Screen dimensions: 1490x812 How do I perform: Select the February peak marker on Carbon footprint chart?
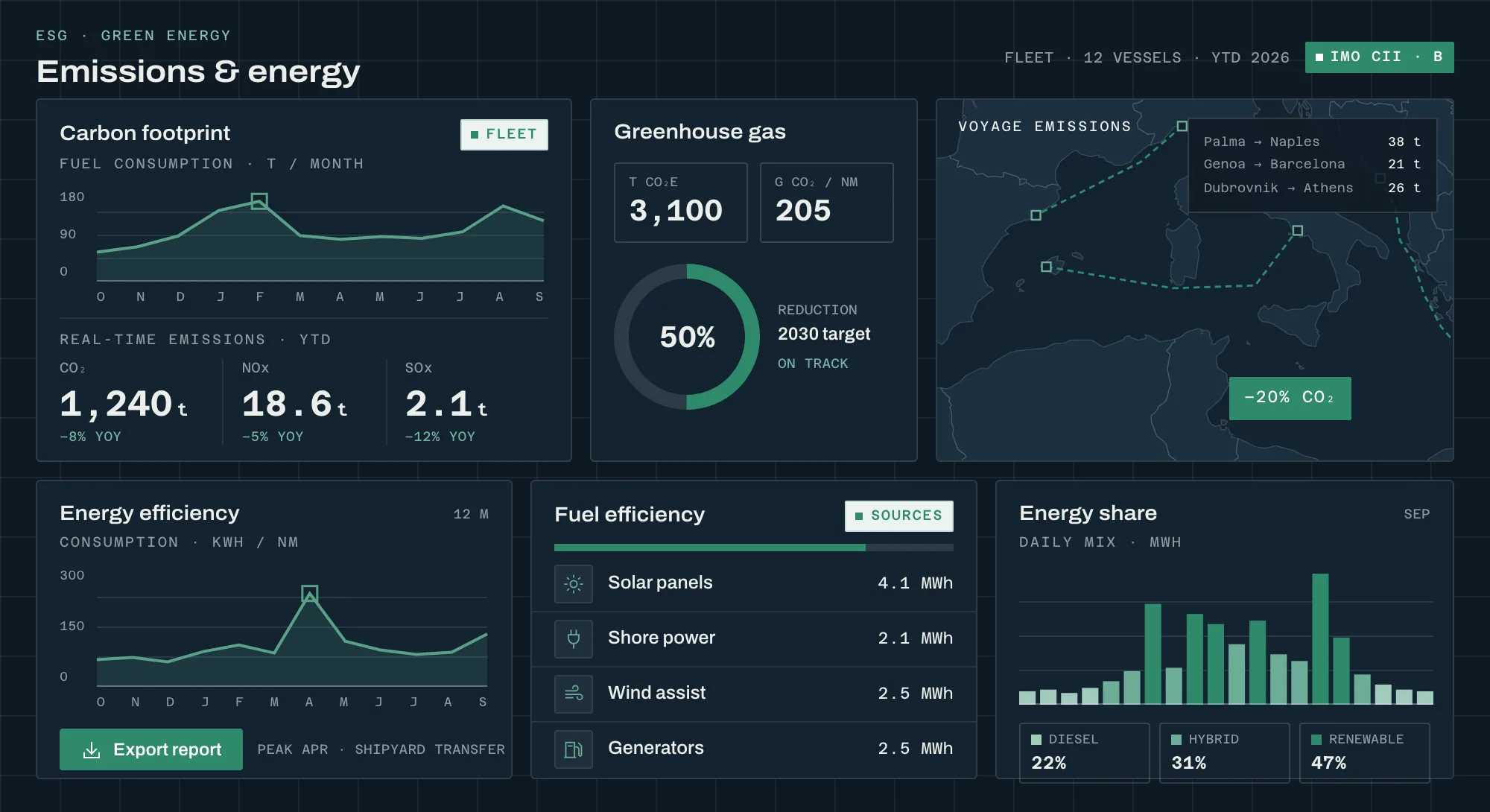[x=259, y=201]
